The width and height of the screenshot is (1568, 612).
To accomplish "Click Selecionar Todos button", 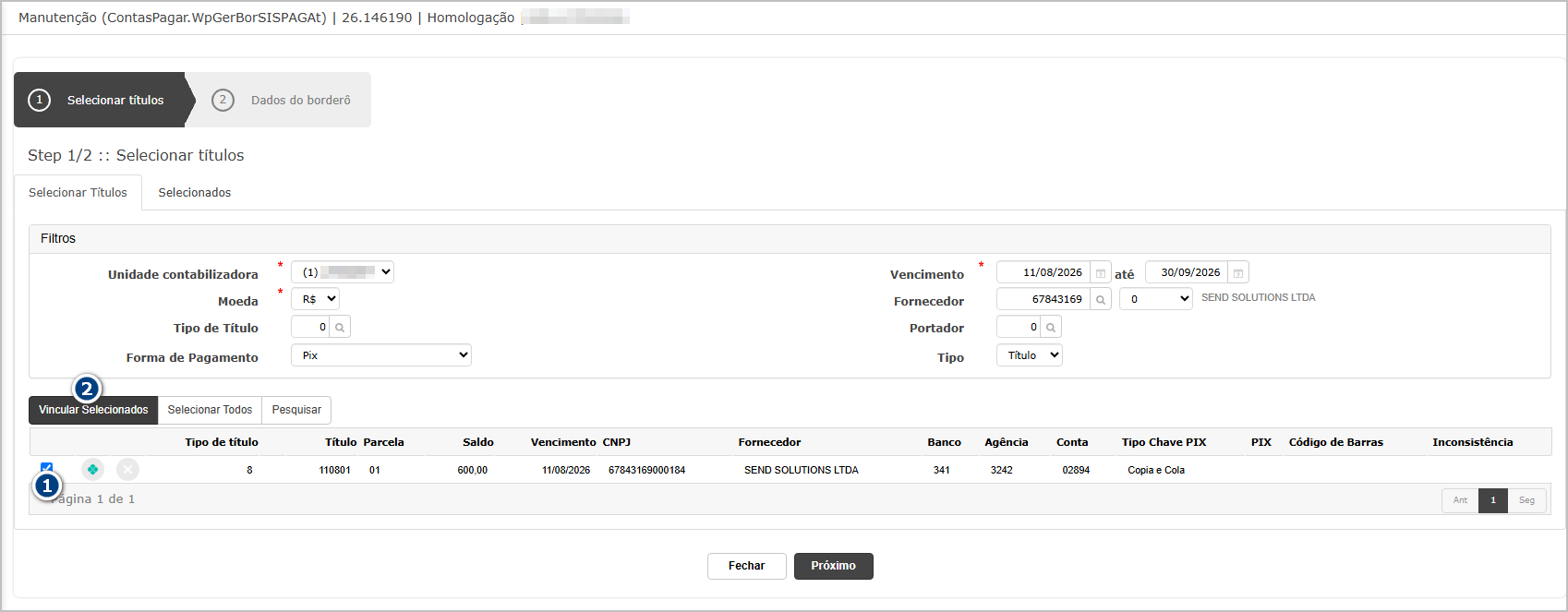I will point(210,410).
